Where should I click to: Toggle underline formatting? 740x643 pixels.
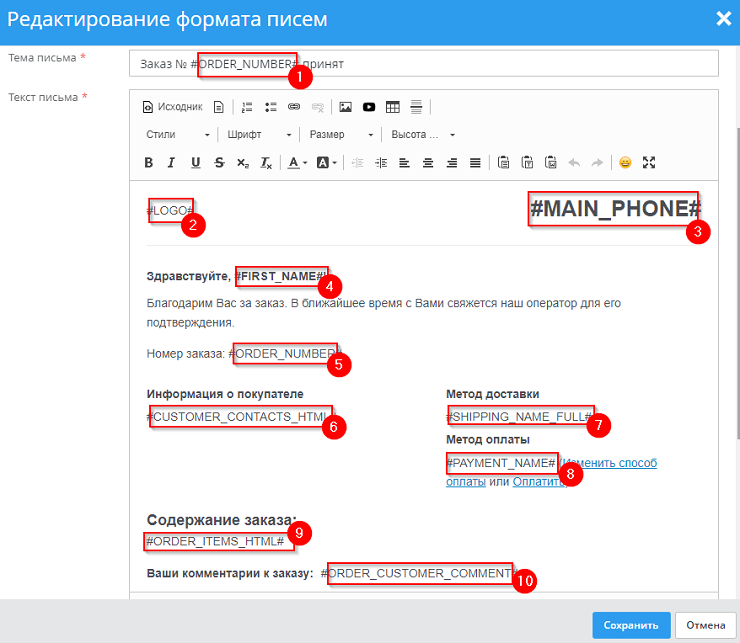(195, 162)
